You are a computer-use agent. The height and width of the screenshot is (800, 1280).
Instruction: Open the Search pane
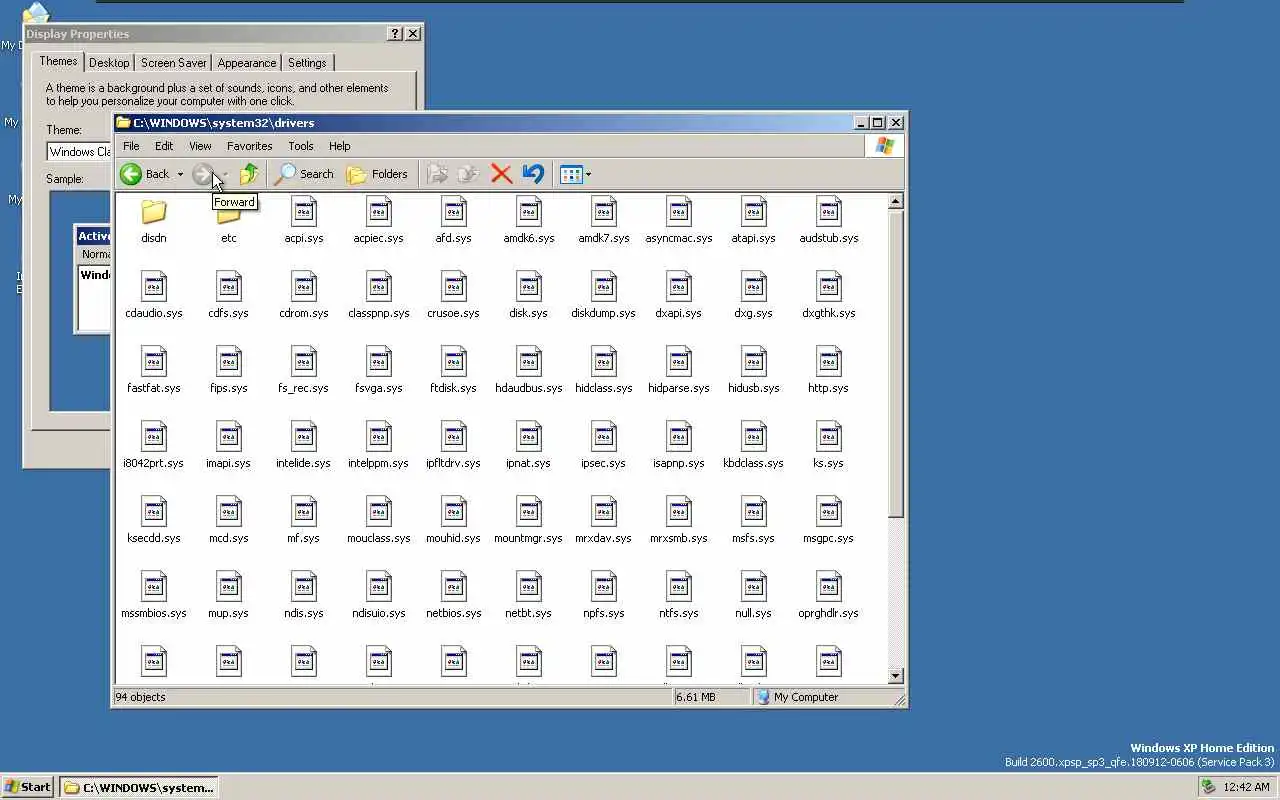304,174
